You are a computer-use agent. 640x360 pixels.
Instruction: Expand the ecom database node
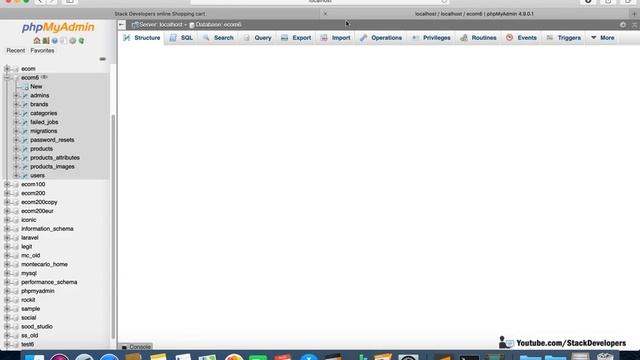7,69
